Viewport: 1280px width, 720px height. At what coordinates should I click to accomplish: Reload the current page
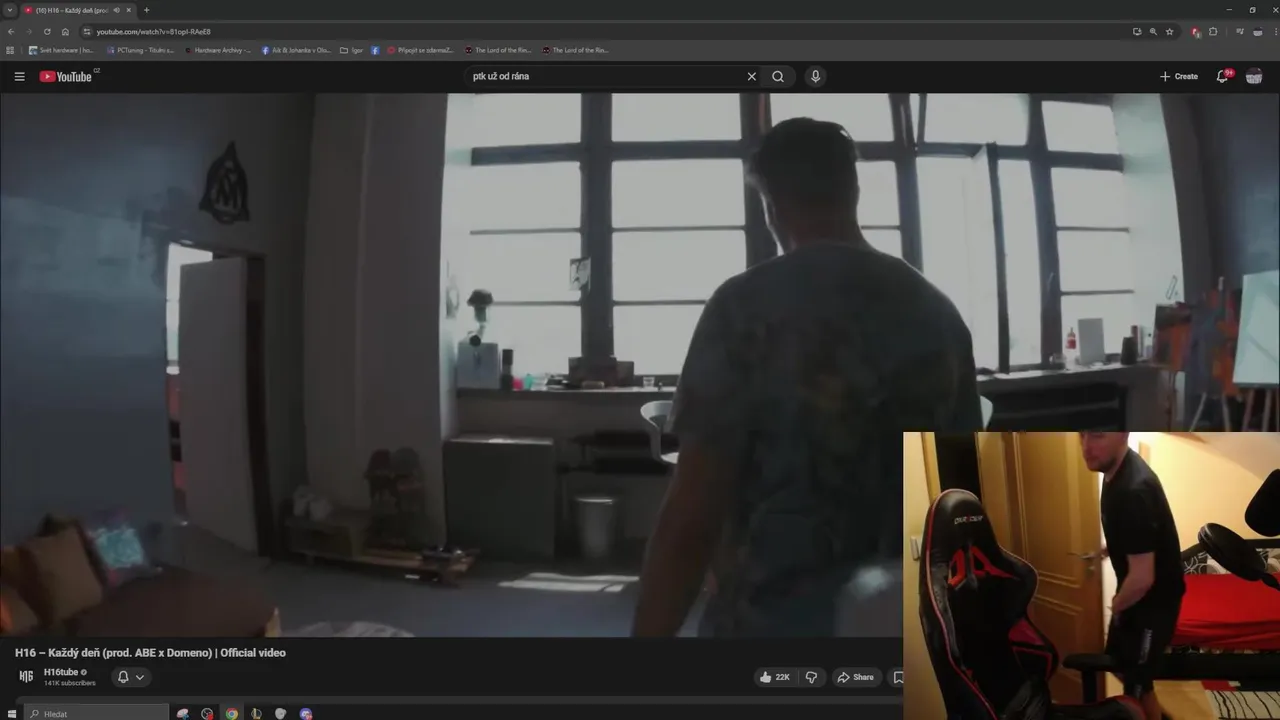click(x=47, y=31)
